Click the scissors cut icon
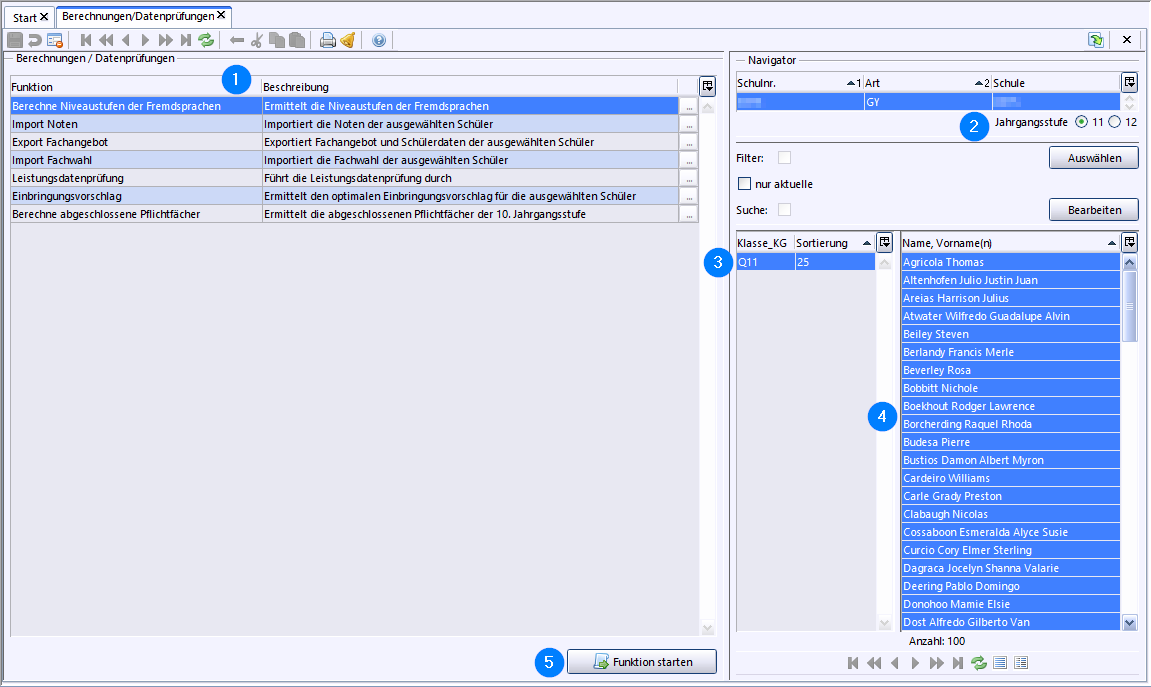 coord(257,40)
